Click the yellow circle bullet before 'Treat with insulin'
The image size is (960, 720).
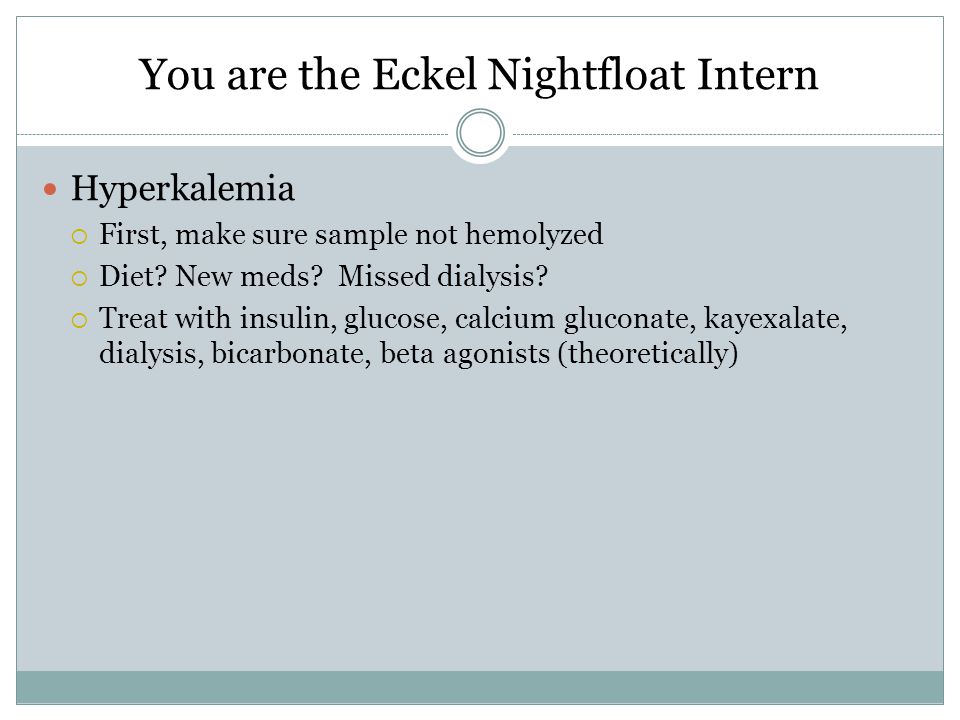coord(80,321)
